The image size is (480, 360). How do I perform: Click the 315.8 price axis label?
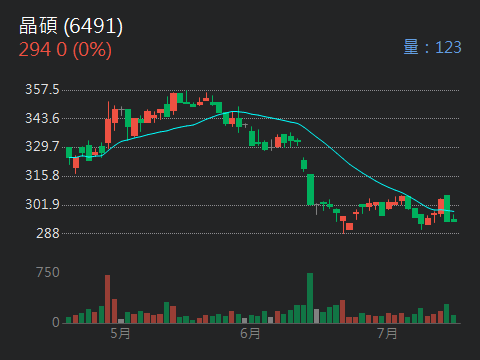[x=42, y=175]
